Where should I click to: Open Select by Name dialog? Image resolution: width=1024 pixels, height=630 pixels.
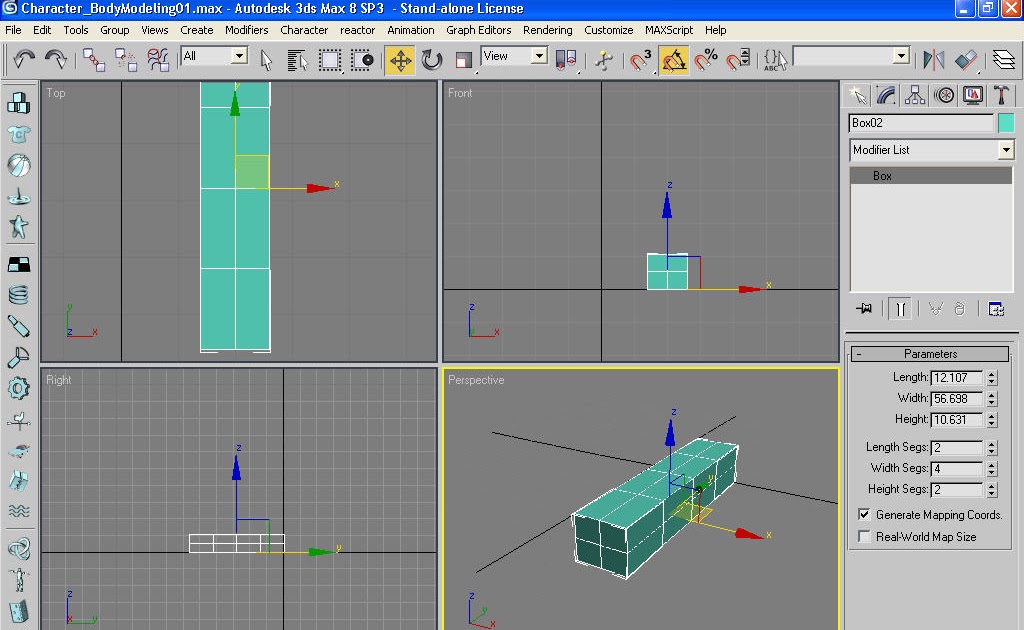[296, 60]
